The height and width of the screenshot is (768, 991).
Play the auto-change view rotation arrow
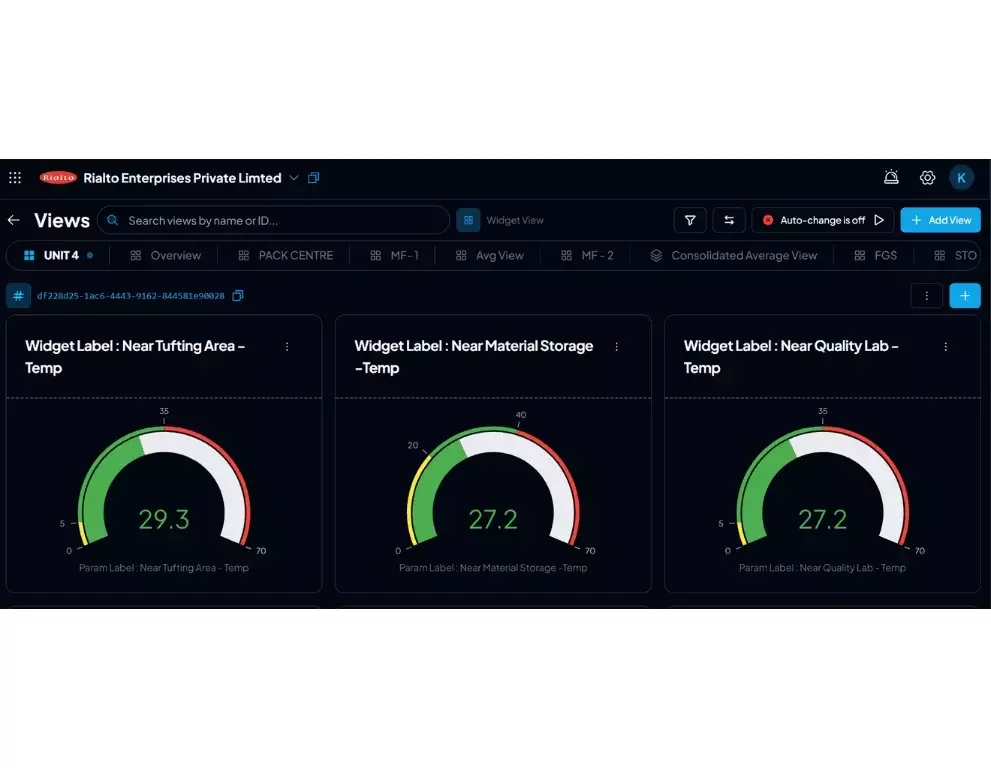pyautogui.click(x=878, y=220)
